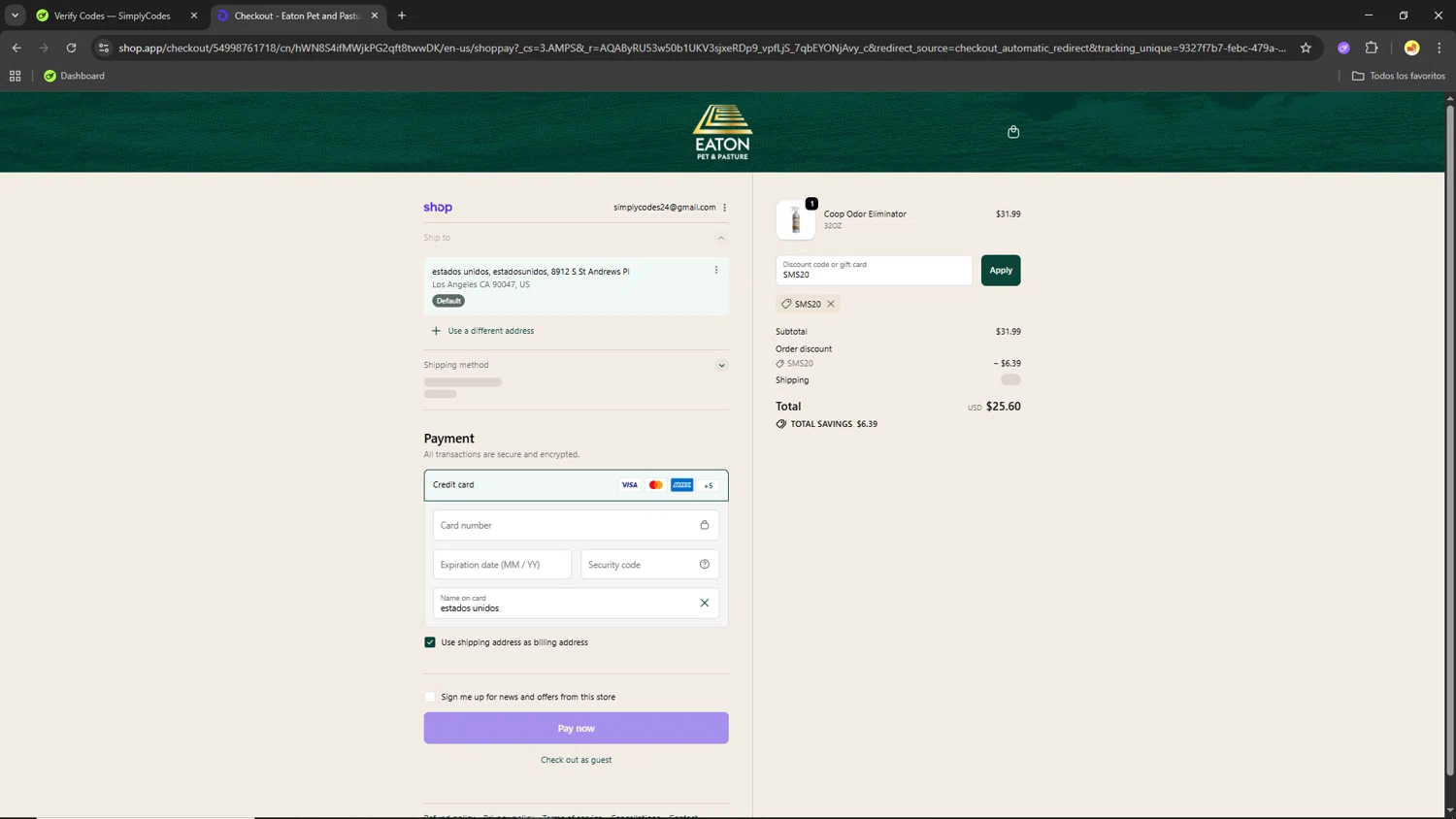Uncheck use shipping address as billing

click(430, 642)
